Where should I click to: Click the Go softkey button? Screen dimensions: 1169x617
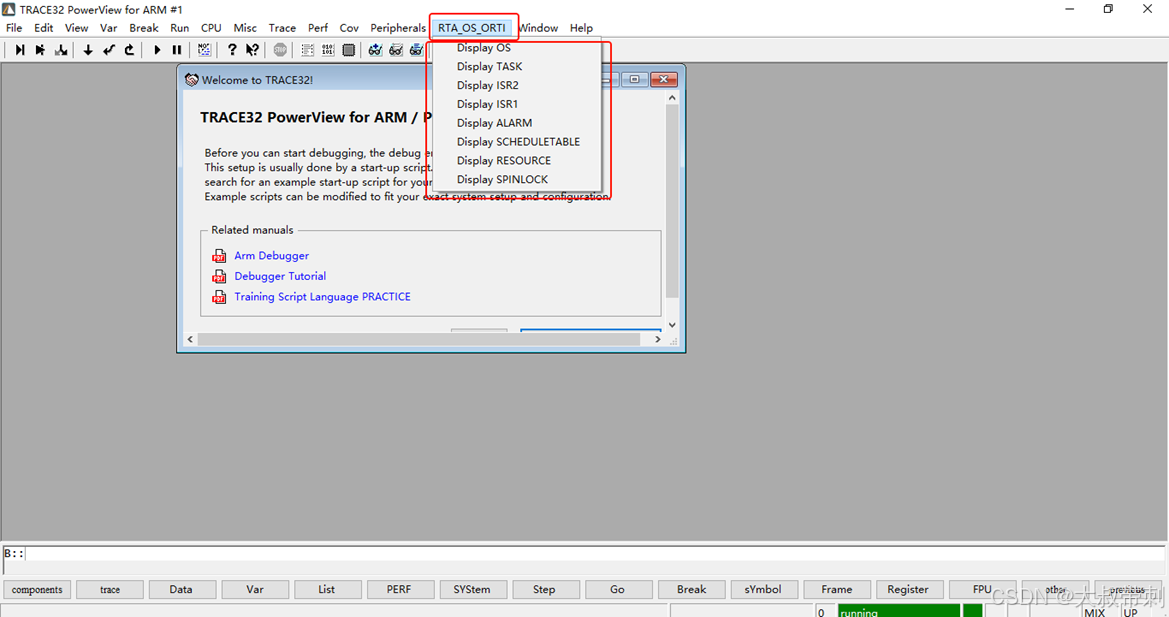tap(617, 589)
